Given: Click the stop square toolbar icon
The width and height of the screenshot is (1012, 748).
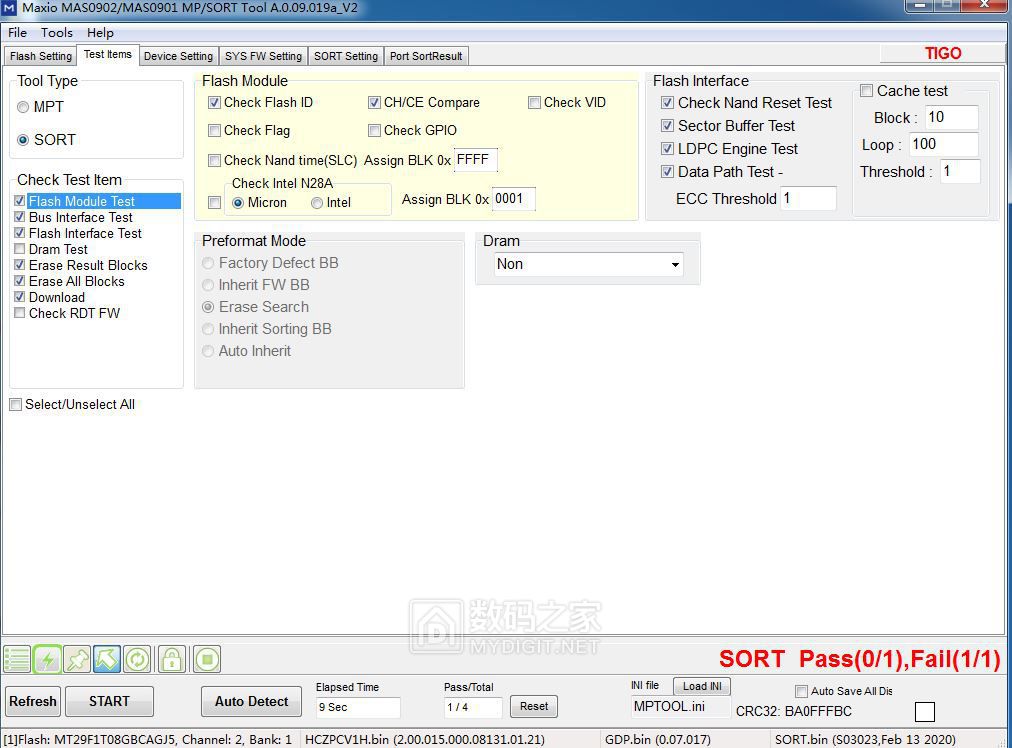Looking at the screenshot, I should [x=207, y=659].
